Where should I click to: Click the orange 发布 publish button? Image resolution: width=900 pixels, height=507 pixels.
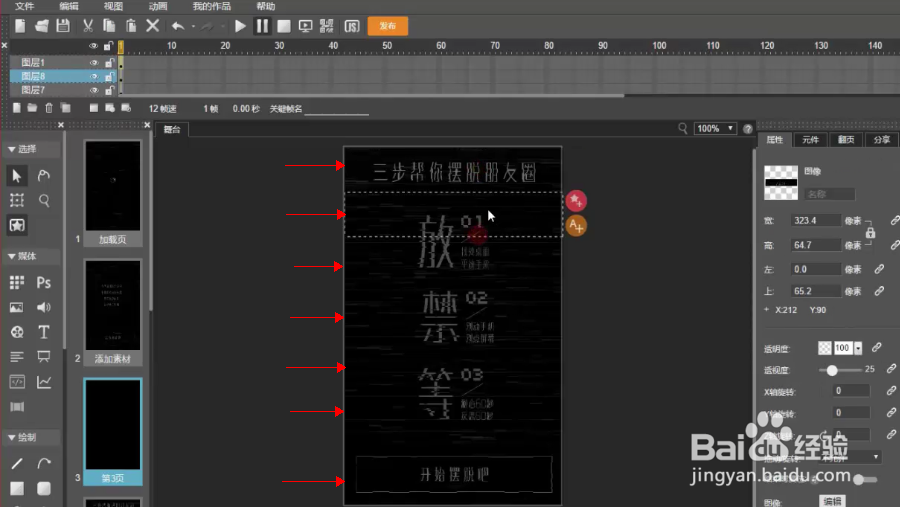coord(387,26)
